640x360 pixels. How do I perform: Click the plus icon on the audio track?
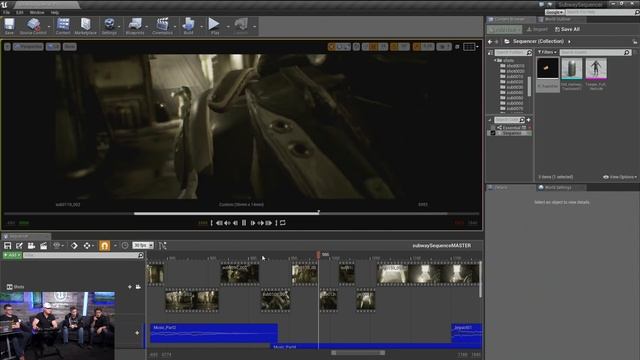pos(137,333)
